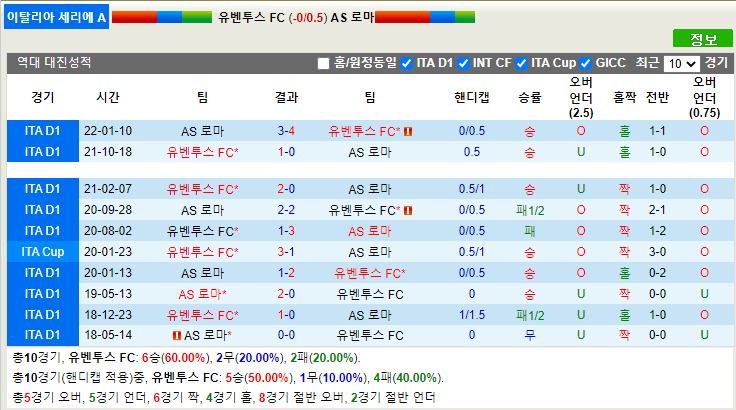This screenshot has width=736, height=410.
Task: Click handicap 0/0.5 in the 22-01-10 row
Action: pyautogui.click(x=472, y=131)
